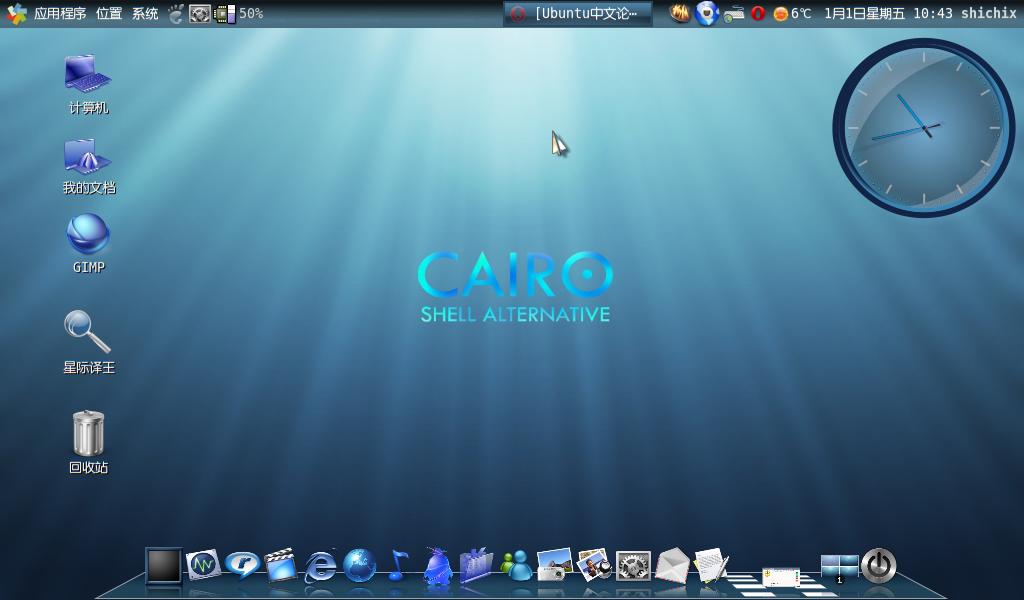Click the workspace switcher in dock

(839, 567)
